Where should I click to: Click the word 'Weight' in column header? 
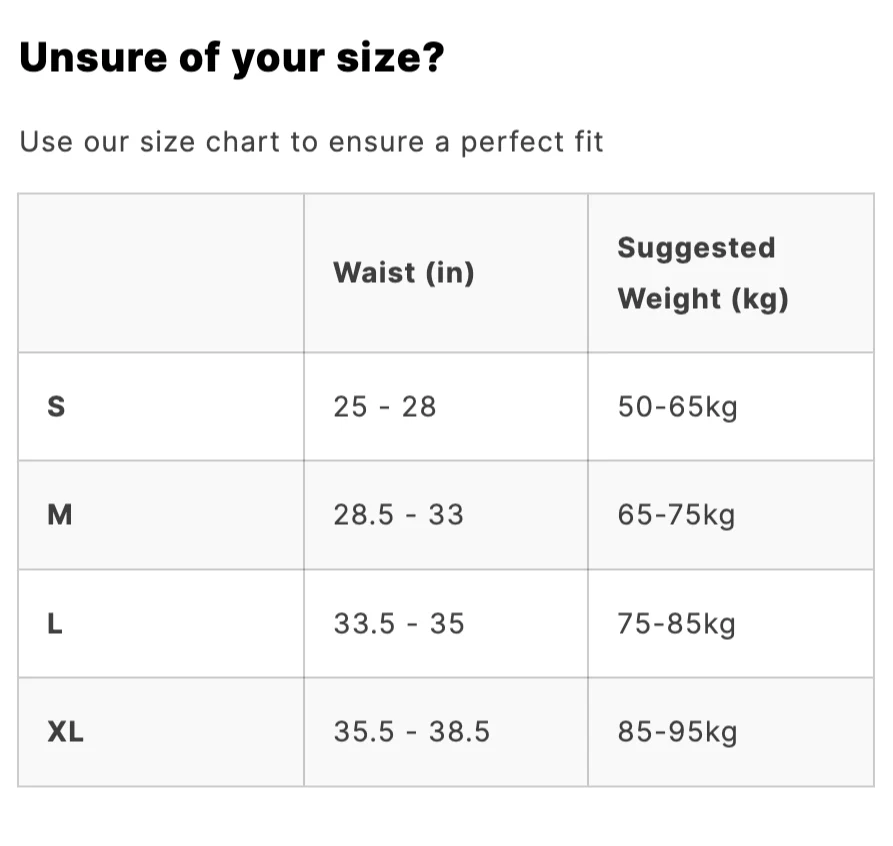(x=669, y=300)
